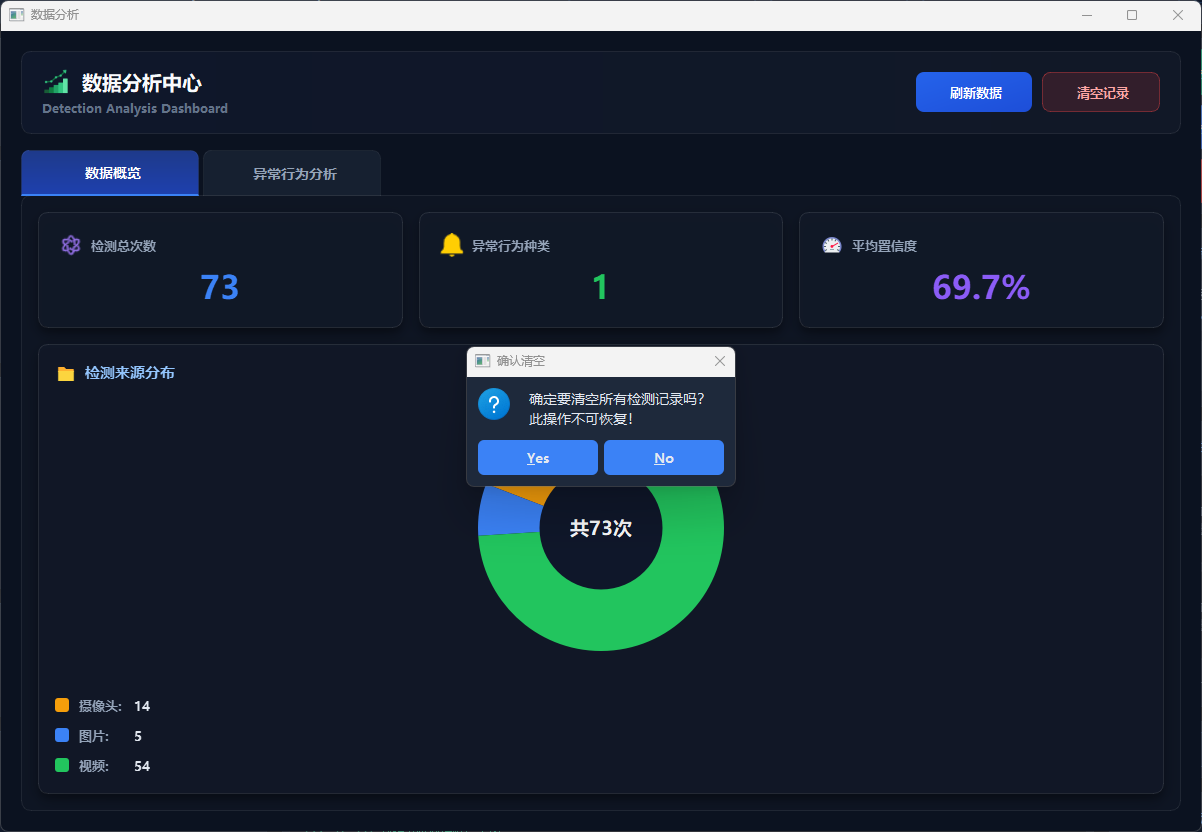Click the bar chart logo icon beside 数据分析中心
This screenshot has height=832, width=1202.
tap(56, 82)
